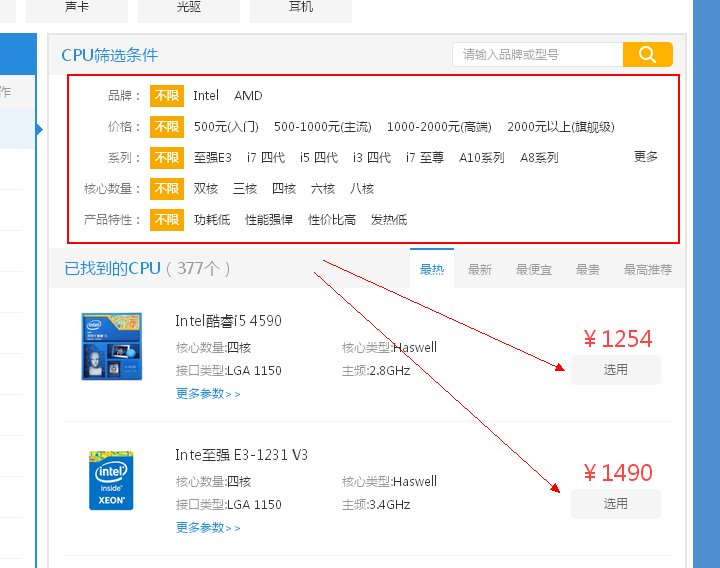Filter series by A8系列
This screenshot has width=720, height=568.
(539, 157)
